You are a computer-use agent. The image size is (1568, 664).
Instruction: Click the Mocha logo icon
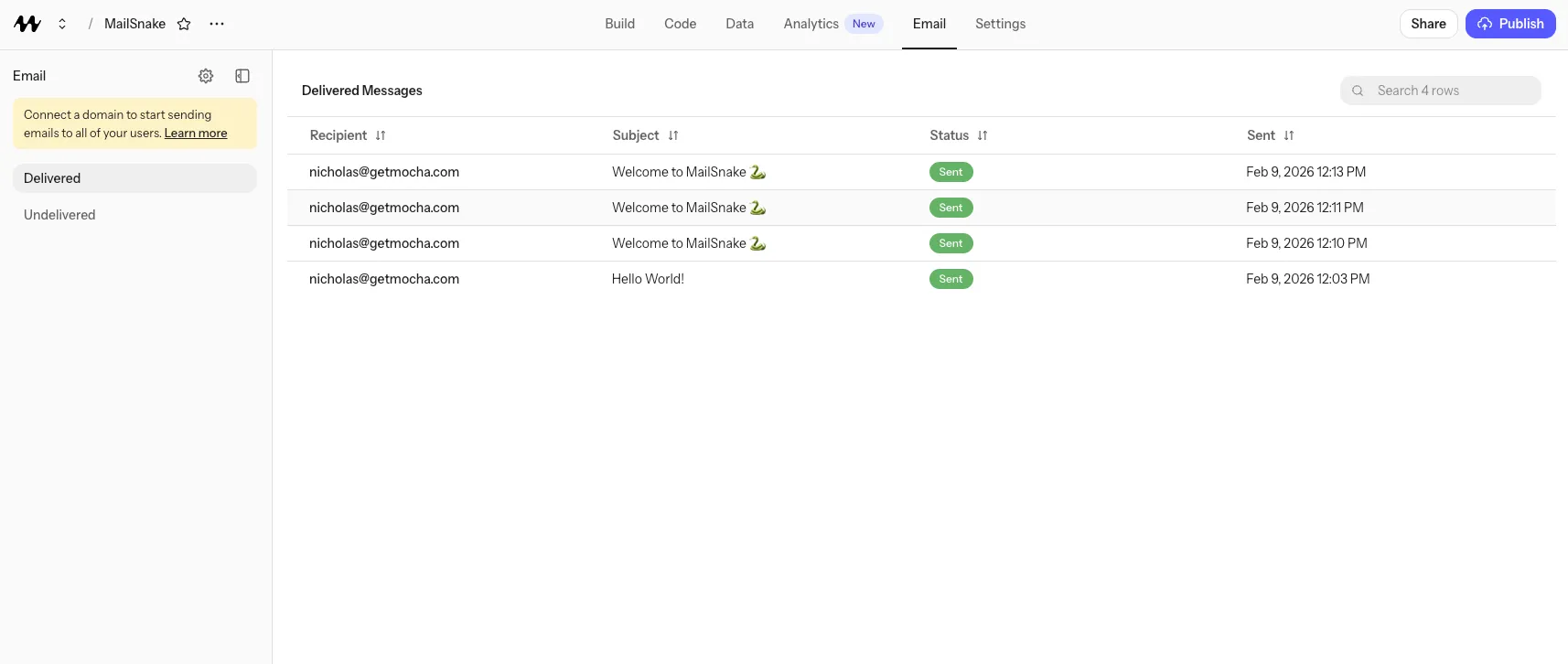(x=27, y=24)
